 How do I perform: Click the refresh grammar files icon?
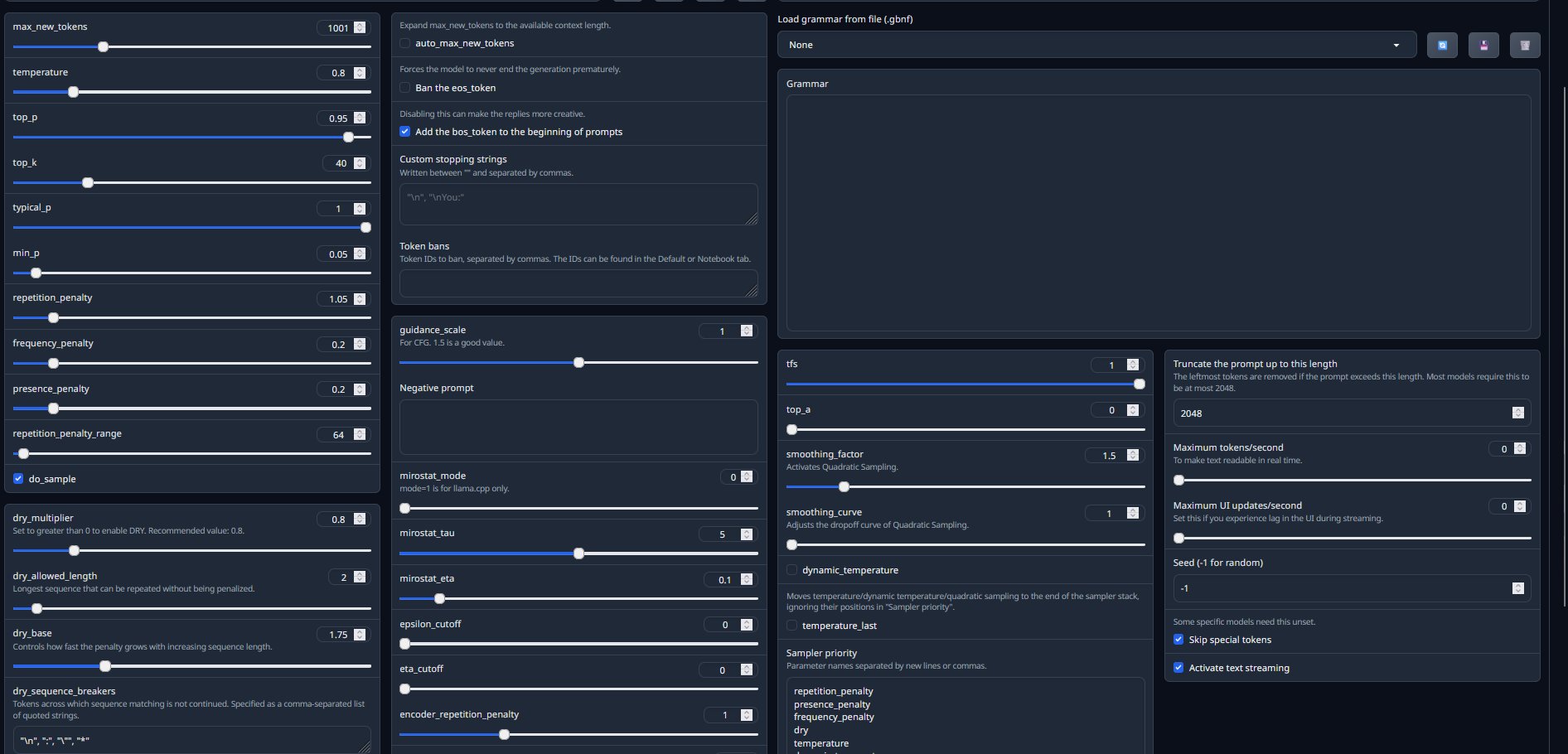click(1442, 46)
